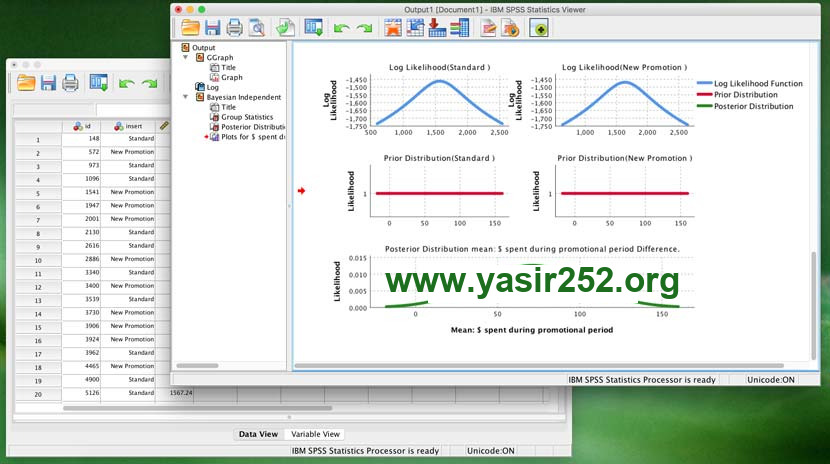Click the Designate Window plus icon
This screenshot has width=830, height=464.
click(539, 28)
